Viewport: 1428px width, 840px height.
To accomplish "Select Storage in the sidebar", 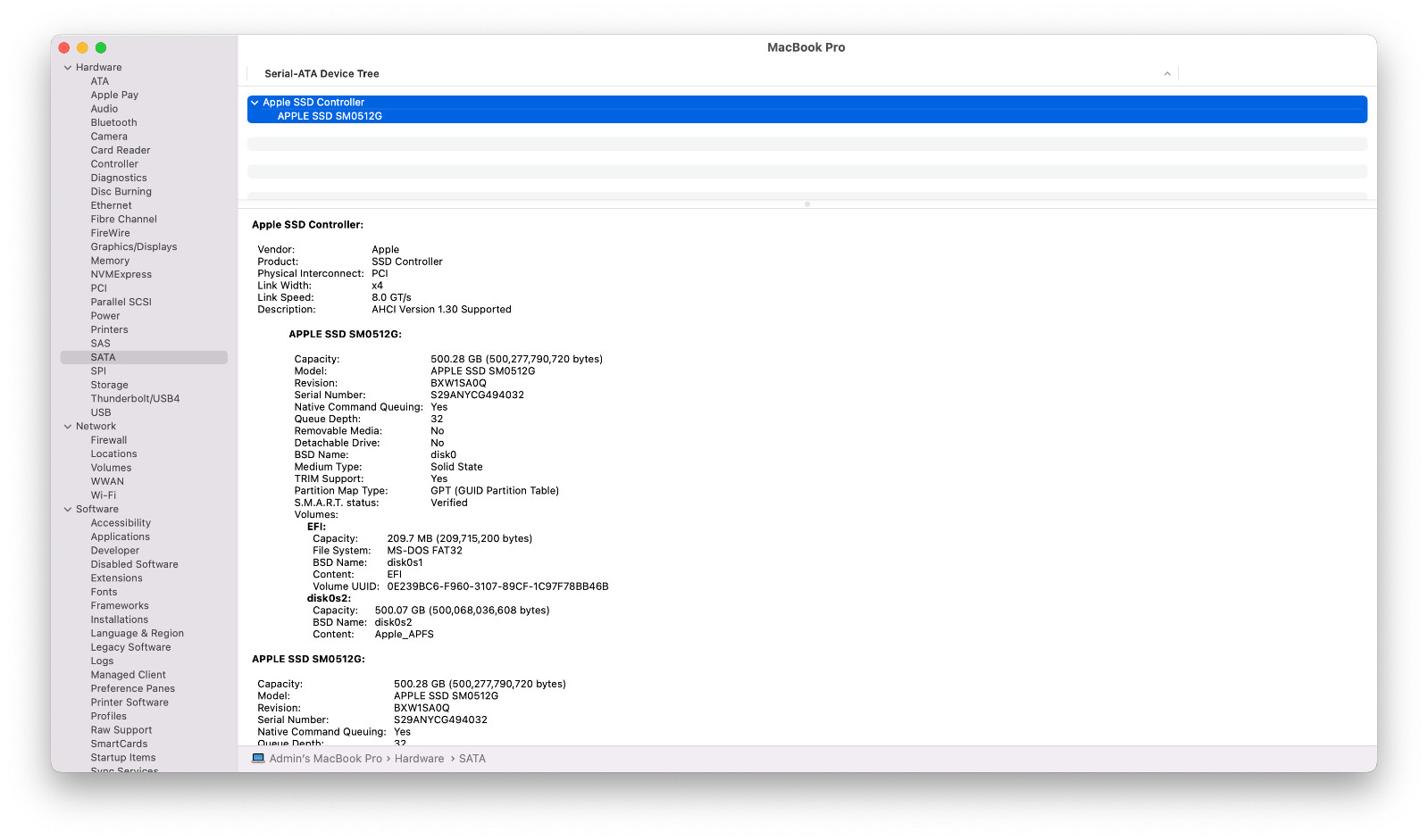I will pos(109,386).
